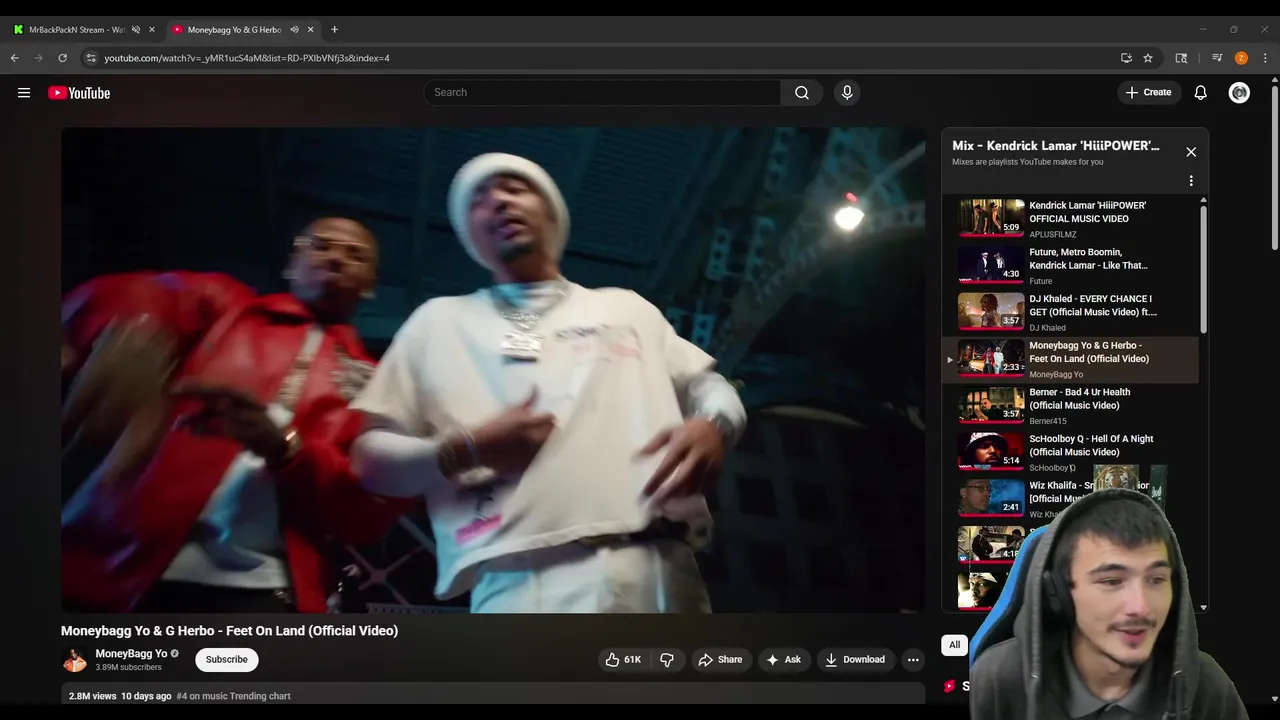Play Future, Metro Boomin Like That item
1280x720 pixels.
click(1072, 265)
